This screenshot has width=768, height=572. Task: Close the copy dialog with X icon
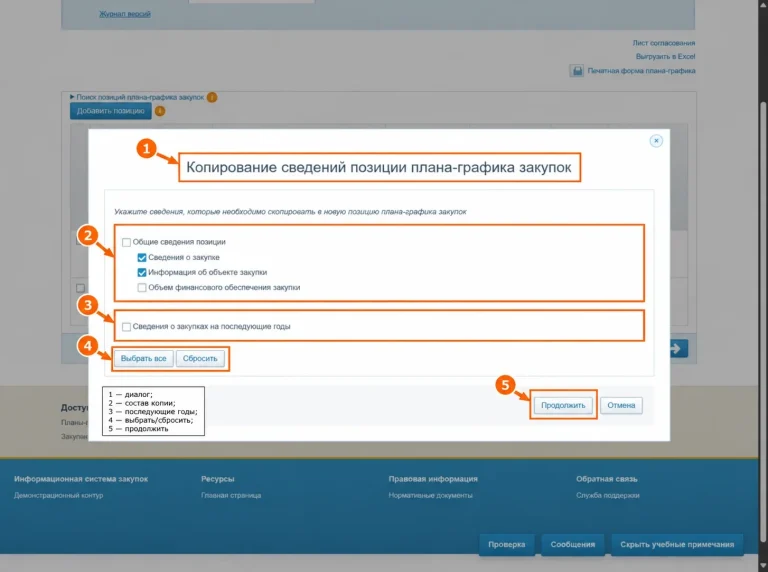[x=656, y=141]
